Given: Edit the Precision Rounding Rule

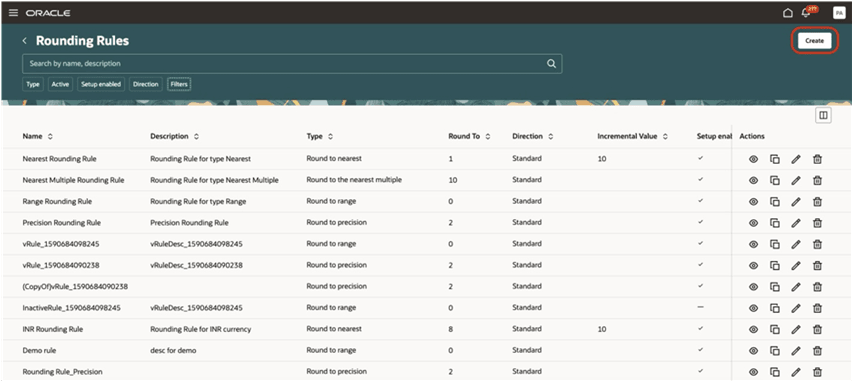Looking at the screenshot, I should click(x=796, y=223).
